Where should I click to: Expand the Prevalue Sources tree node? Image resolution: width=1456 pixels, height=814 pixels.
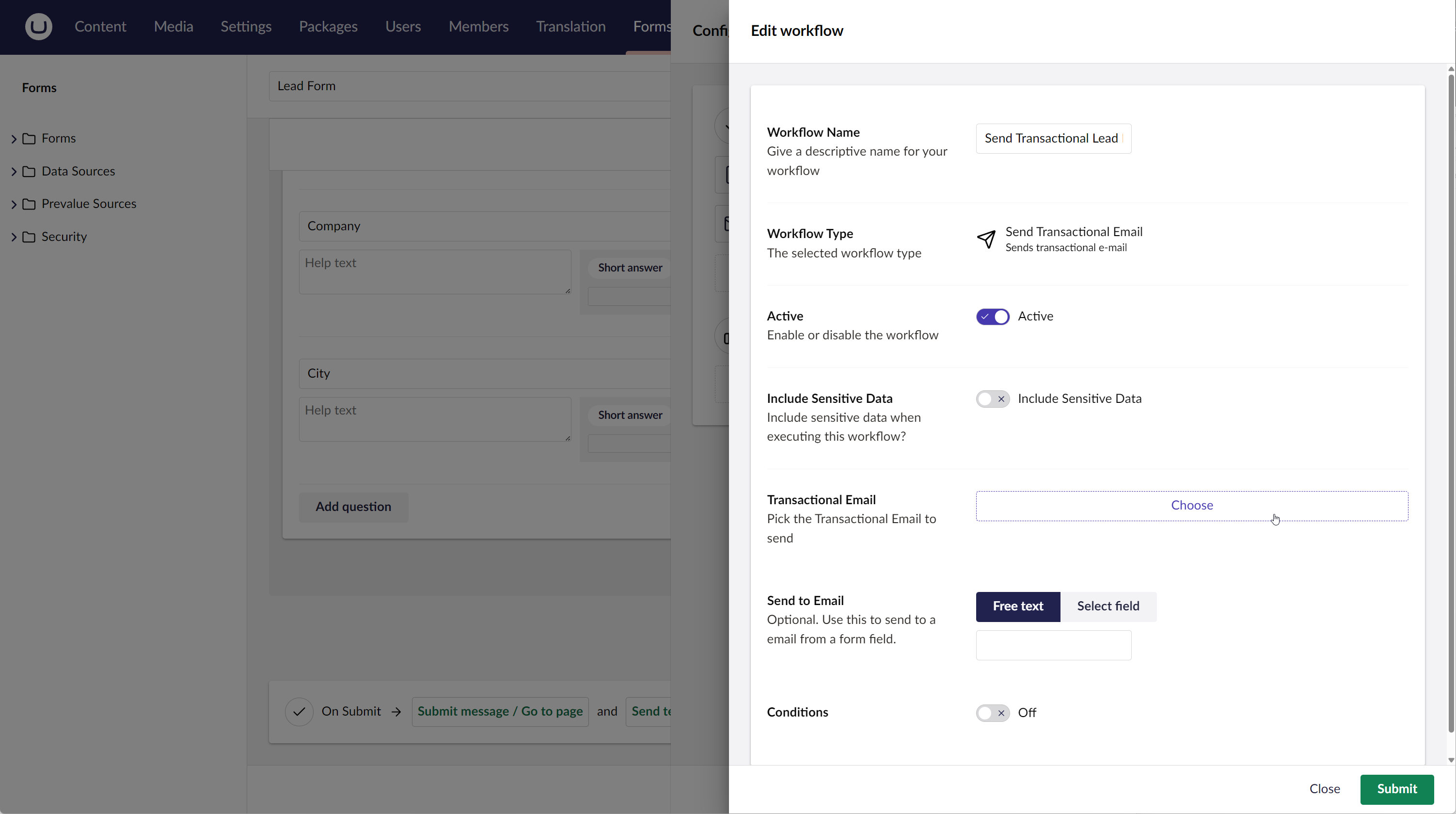tap(14, 204)
